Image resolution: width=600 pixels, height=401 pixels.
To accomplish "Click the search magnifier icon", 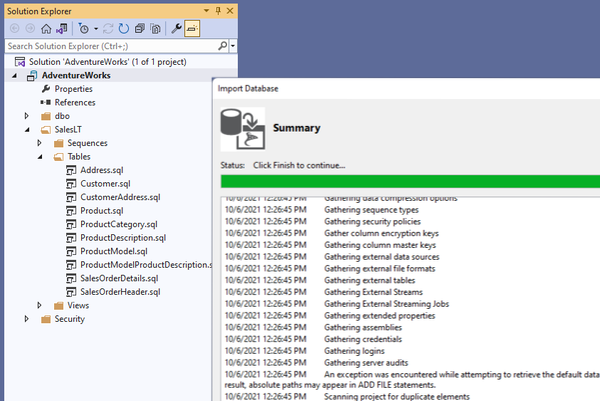I will click(222, 46).
